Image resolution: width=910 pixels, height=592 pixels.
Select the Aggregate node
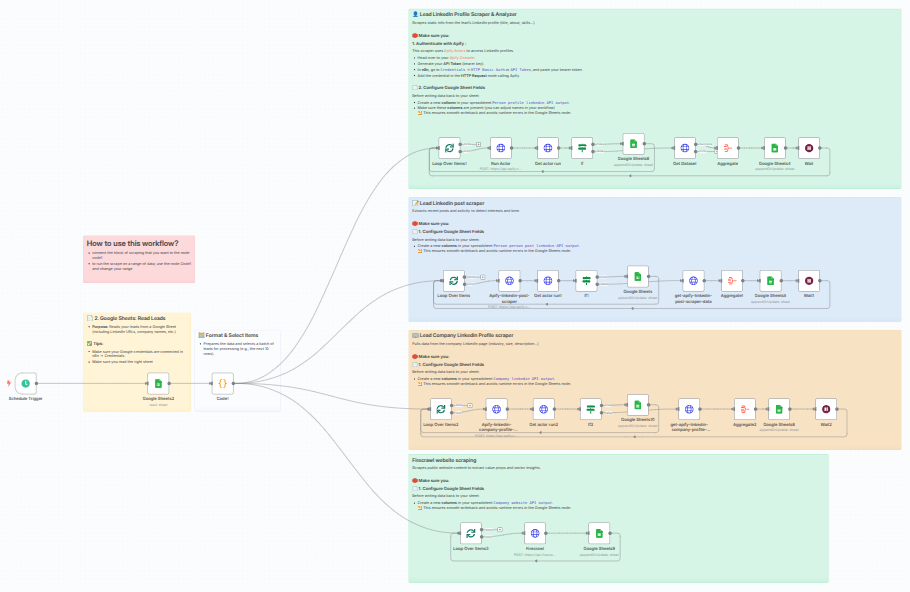tap(727, 148)
